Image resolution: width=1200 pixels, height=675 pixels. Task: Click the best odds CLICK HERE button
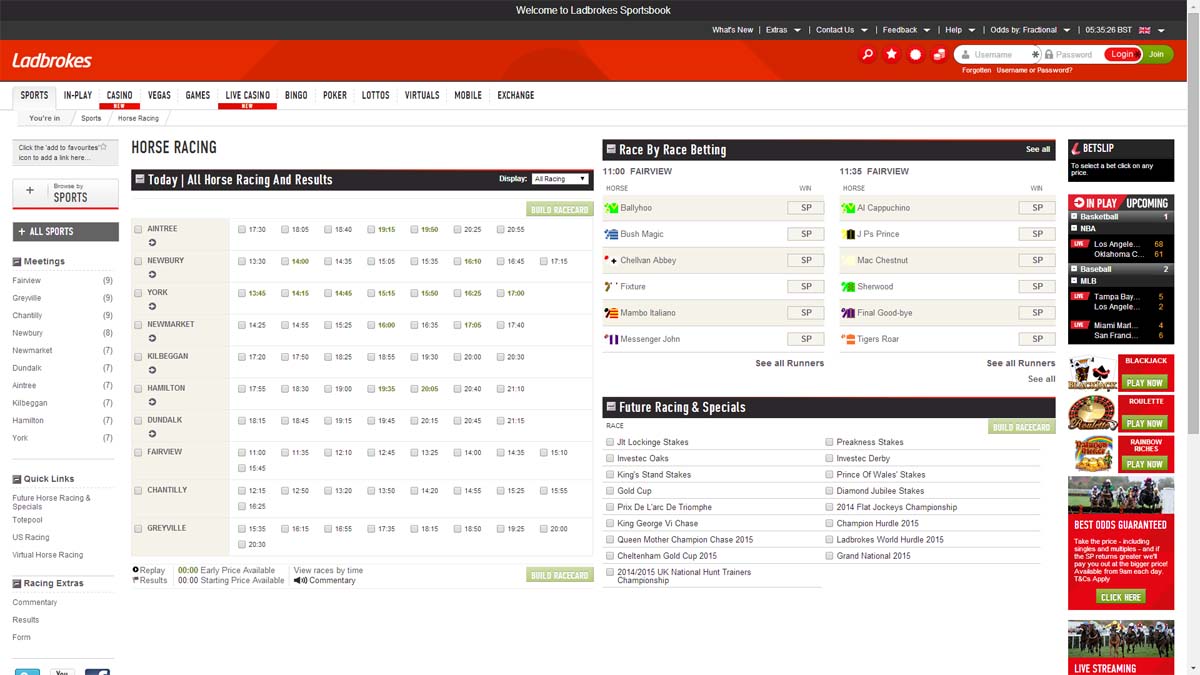[1120, 597]
